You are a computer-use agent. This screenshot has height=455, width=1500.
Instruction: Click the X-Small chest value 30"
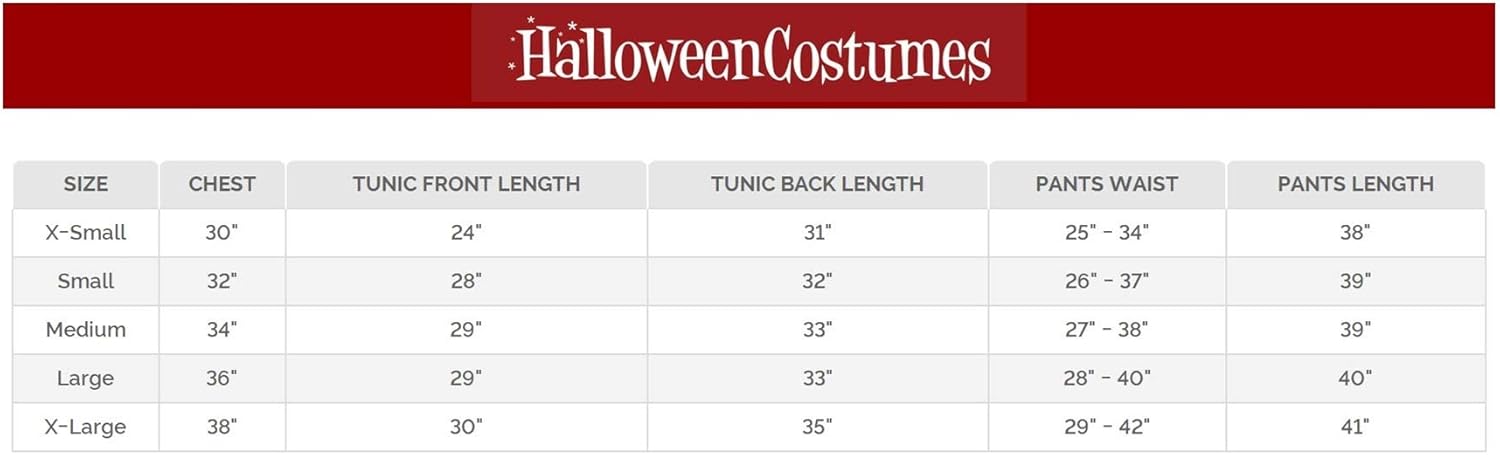tap(222, 233)
